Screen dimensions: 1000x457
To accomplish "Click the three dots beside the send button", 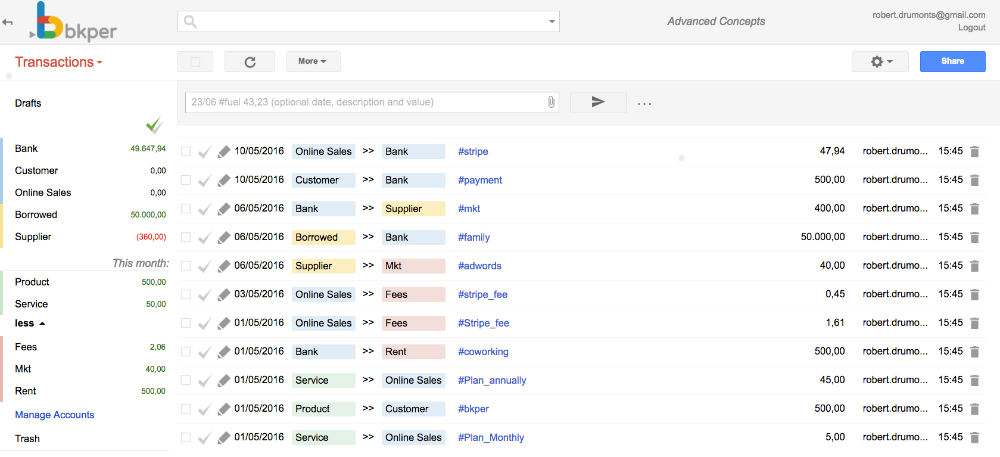I will pyautogui.click(x=644, y=103).
